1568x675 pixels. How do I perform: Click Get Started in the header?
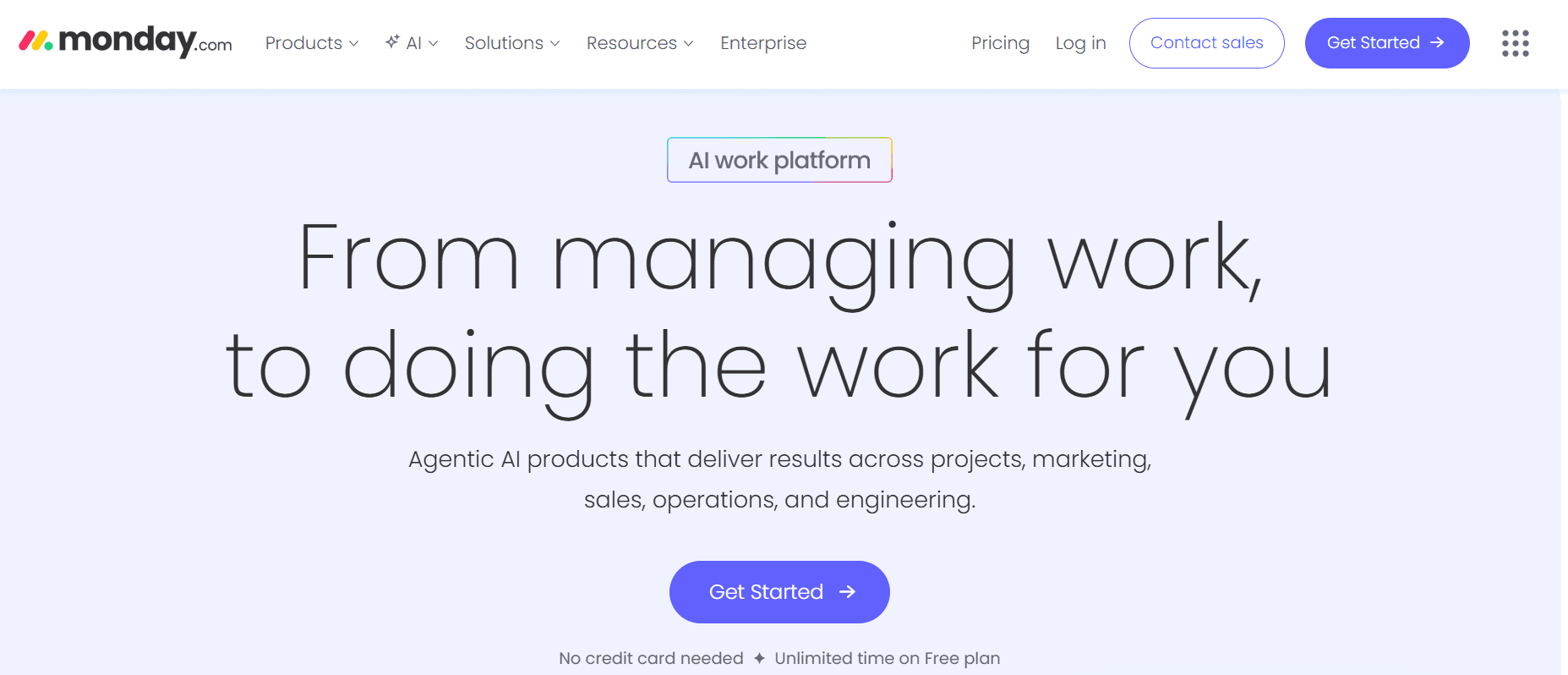[1386, 43]
